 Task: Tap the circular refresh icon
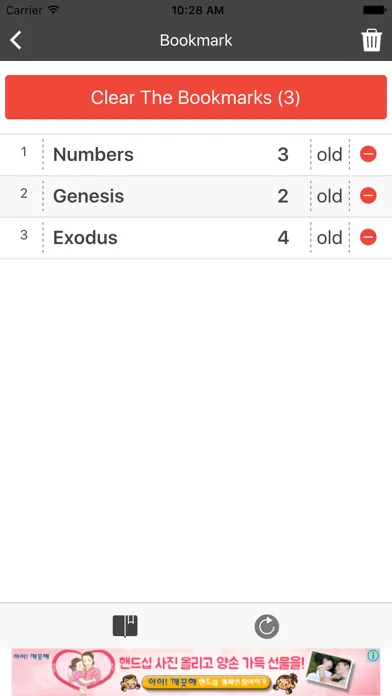[267, 626]
